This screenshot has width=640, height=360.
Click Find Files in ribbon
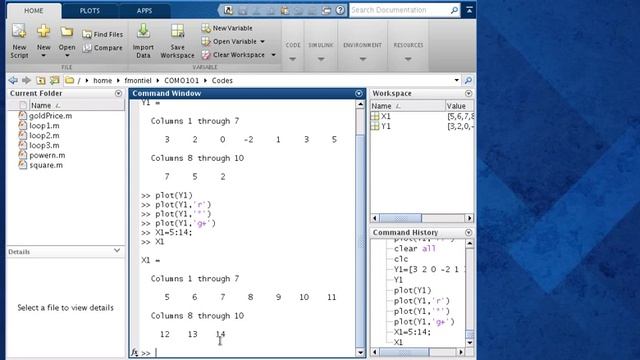point(102,34)
